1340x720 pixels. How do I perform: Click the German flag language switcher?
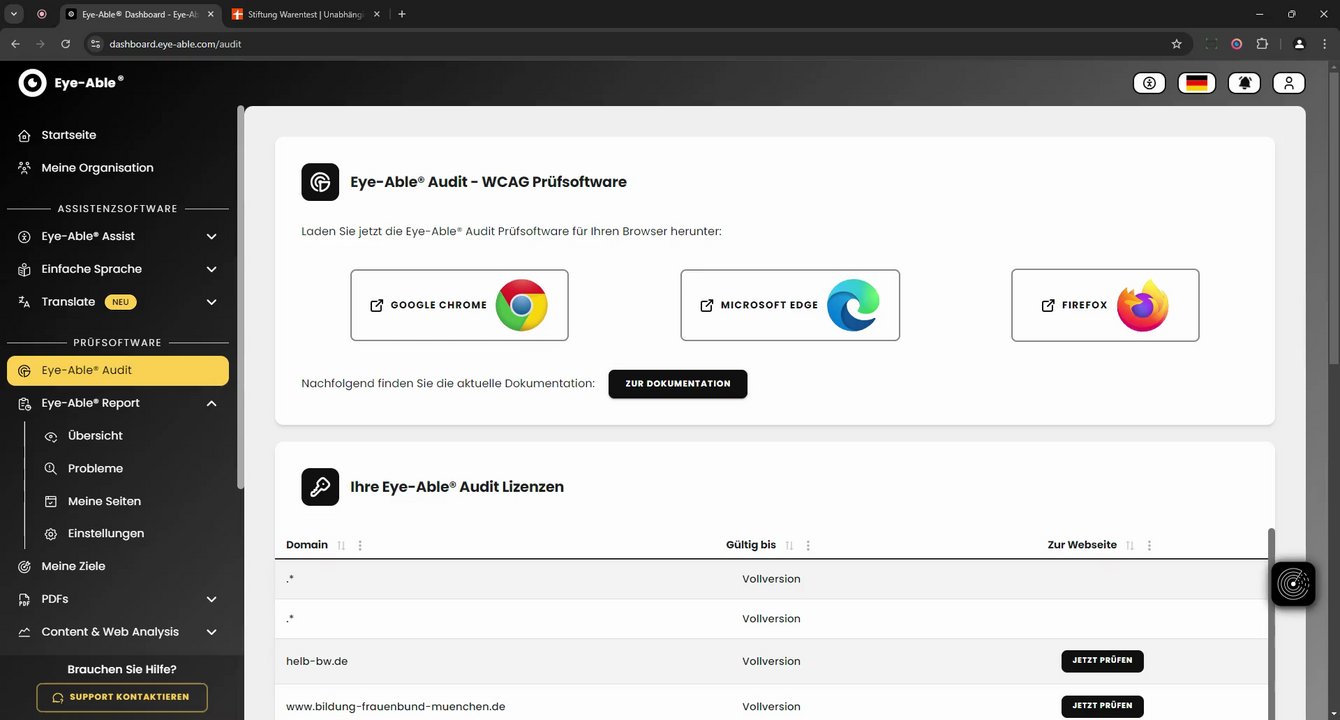pos(1196,83)
